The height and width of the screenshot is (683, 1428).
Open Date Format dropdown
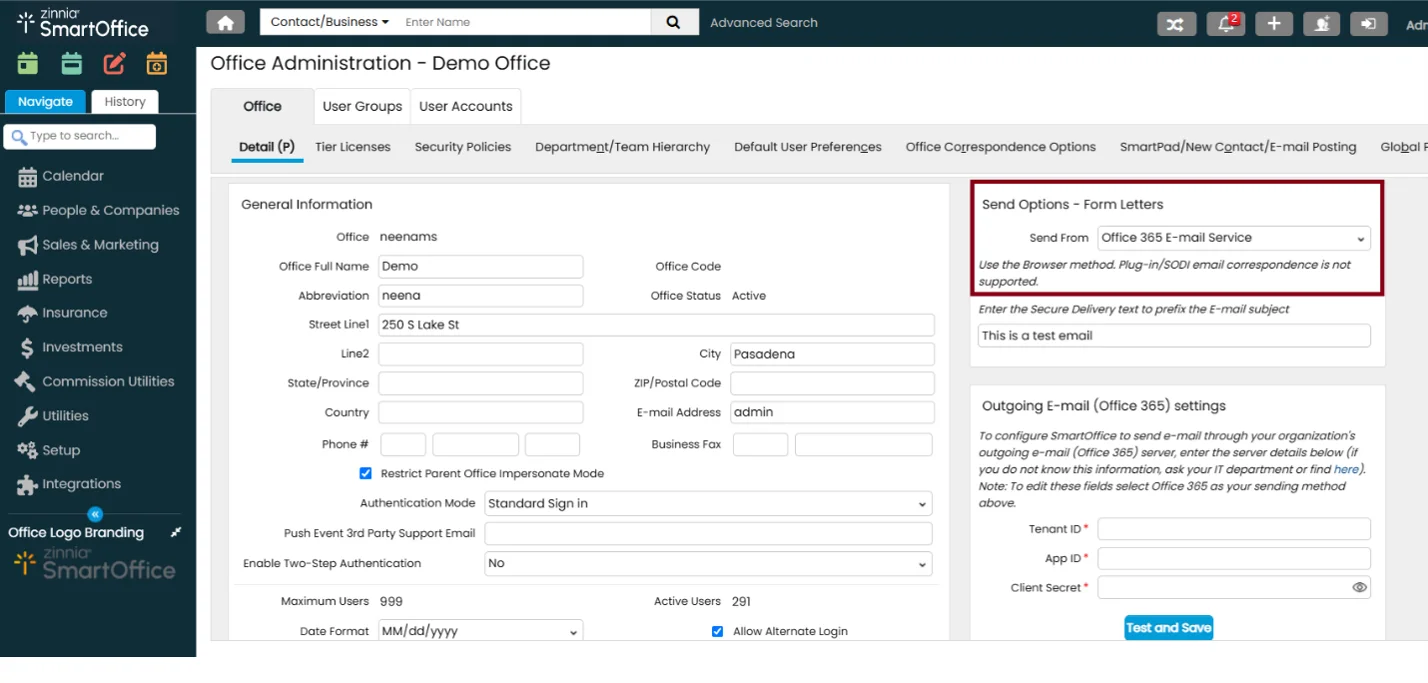click(480, 632)
